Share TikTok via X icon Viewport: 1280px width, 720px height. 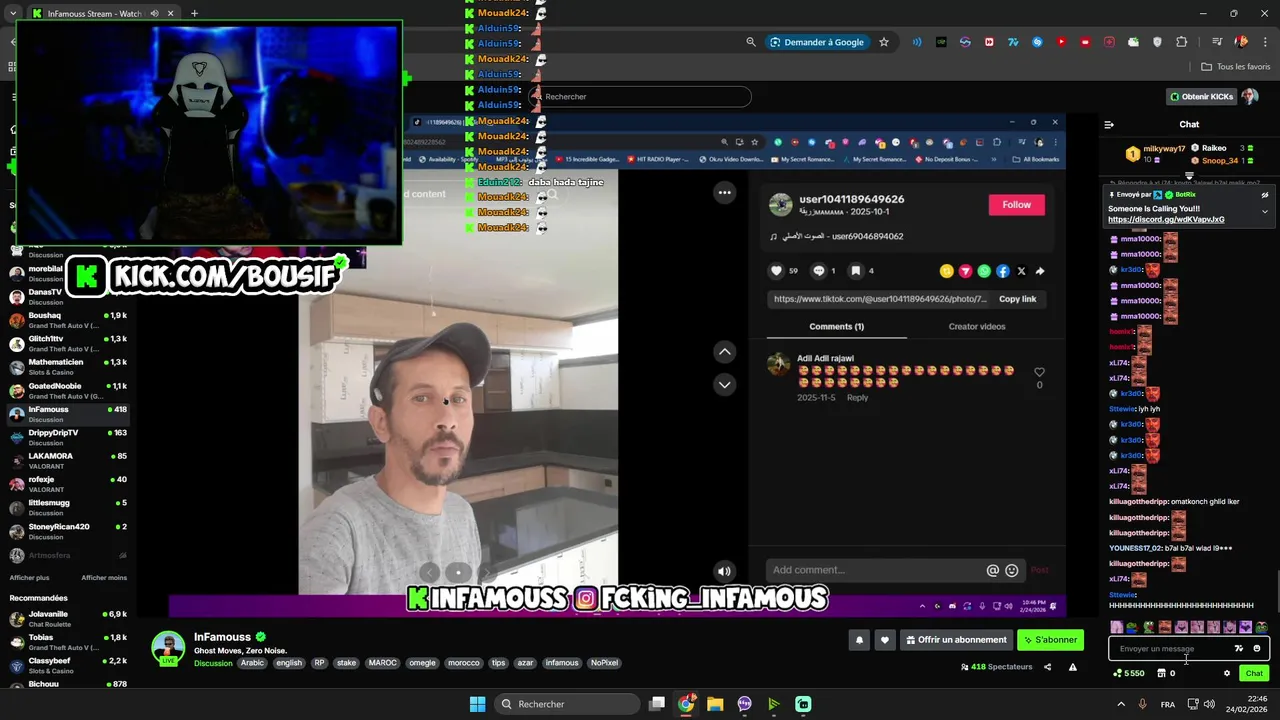tap(1021, 271)
